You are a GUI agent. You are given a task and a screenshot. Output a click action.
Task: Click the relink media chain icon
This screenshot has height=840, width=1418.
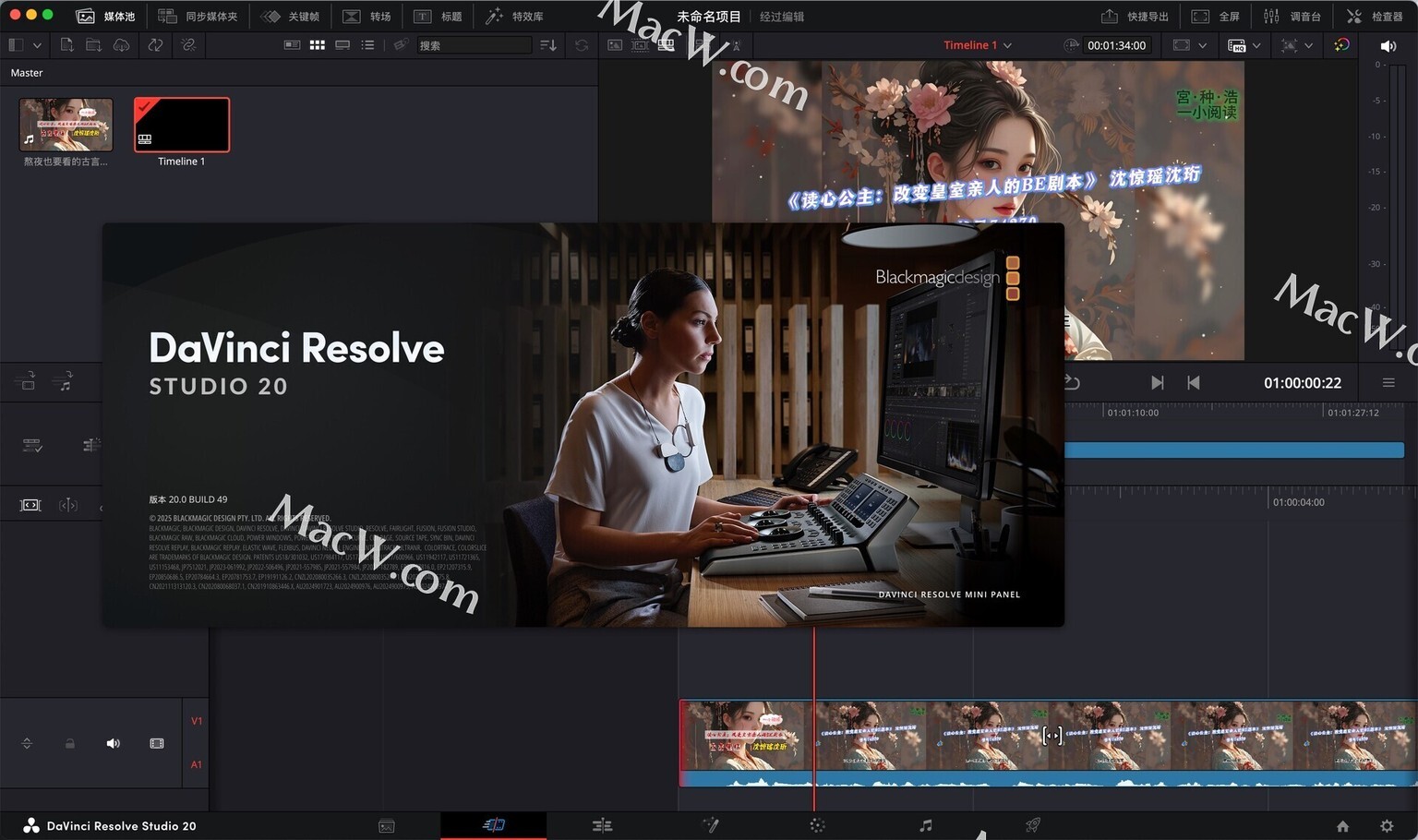pos(188,44)
